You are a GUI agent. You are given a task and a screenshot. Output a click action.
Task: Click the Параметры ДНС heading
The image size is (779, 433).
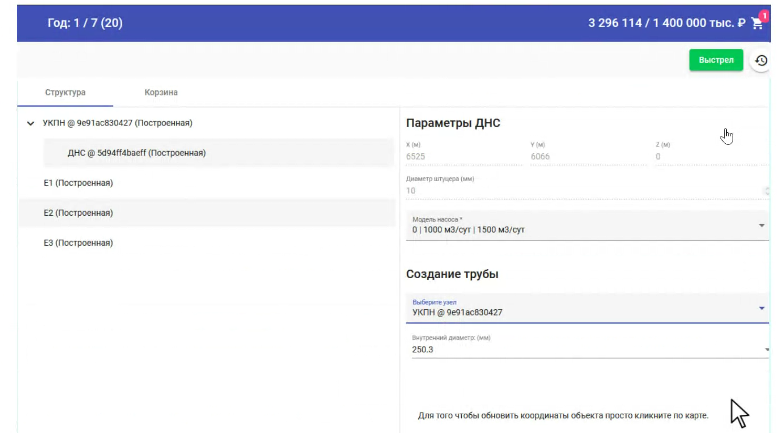(x=453, y=123)
